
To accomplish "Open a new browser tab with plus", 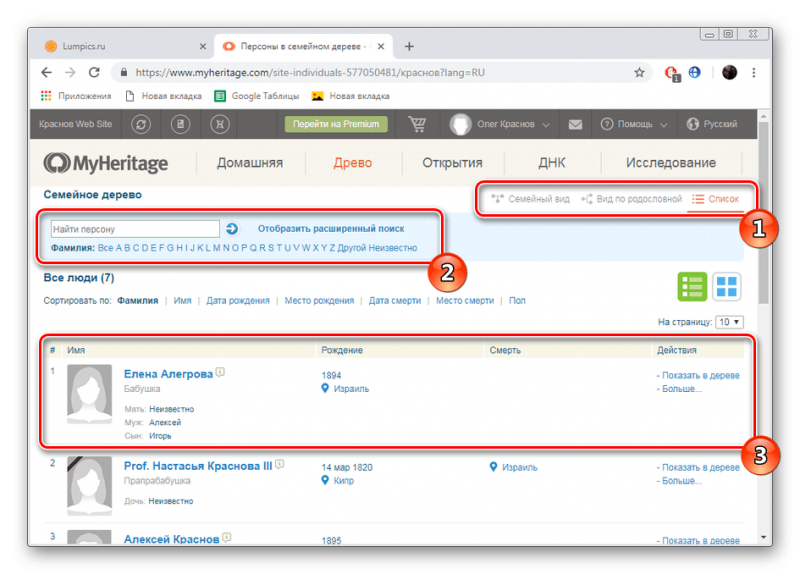I will click(409, 46).
